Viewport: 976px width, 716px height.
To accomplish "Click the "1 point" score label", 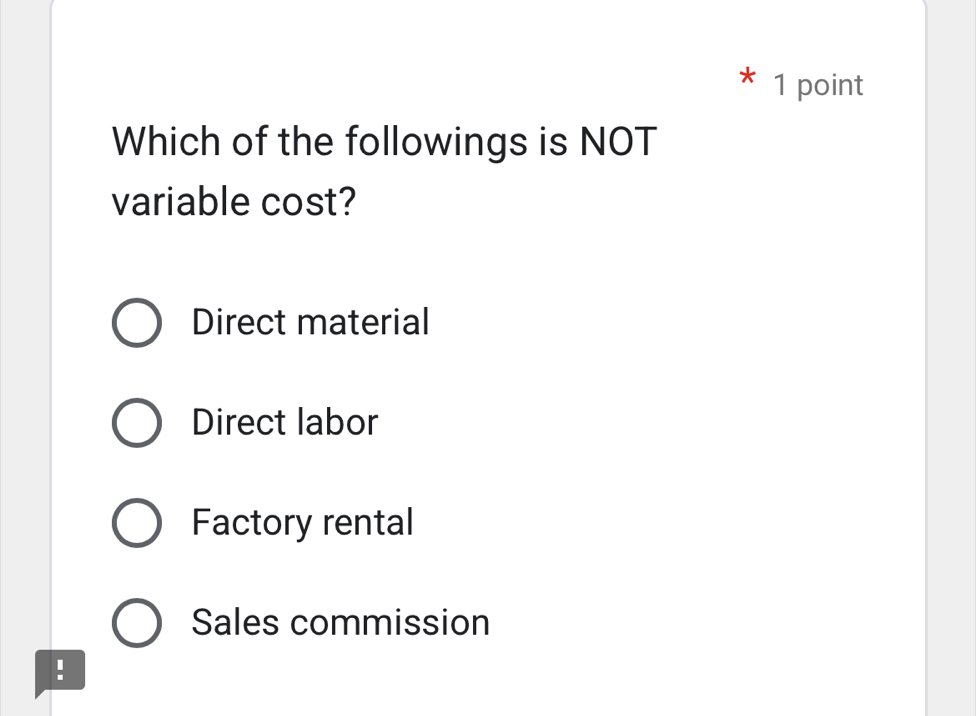I will [x=818, y=86].
